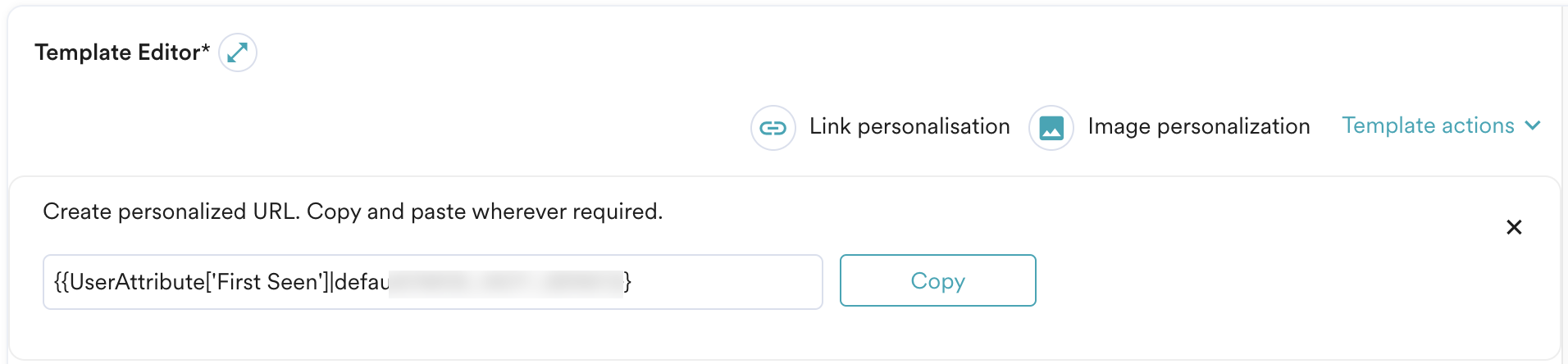Click the Link personalisation chain icon
The width and height of the screenshot is (1568, 364).
[773, 128]
